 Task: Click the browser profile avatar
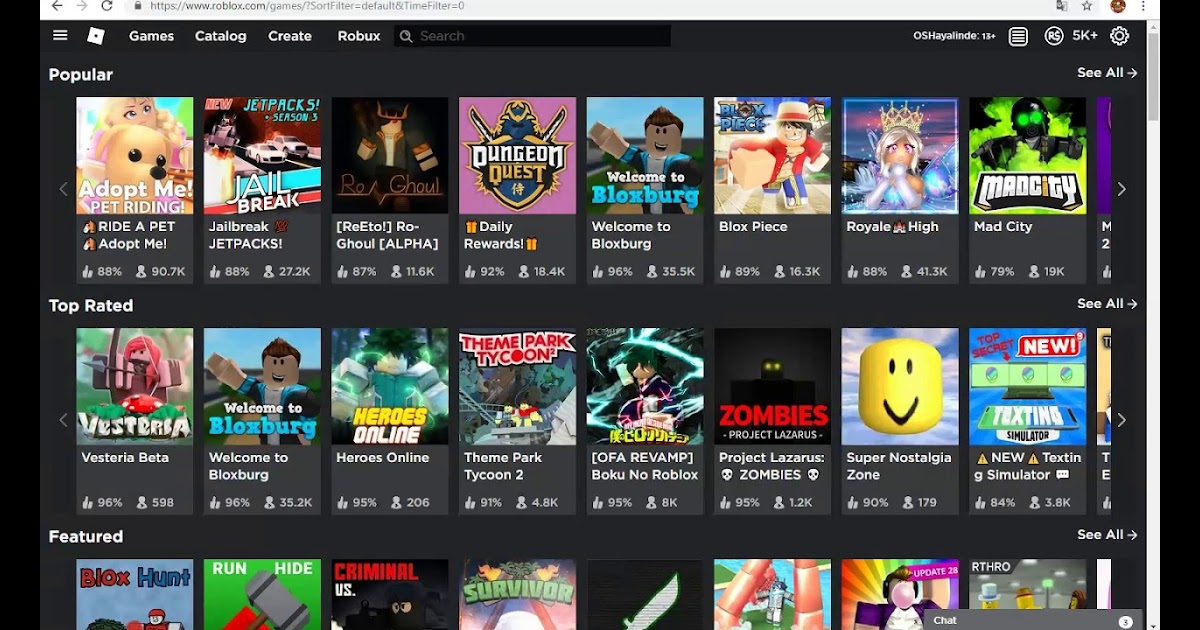point(1118,6)
